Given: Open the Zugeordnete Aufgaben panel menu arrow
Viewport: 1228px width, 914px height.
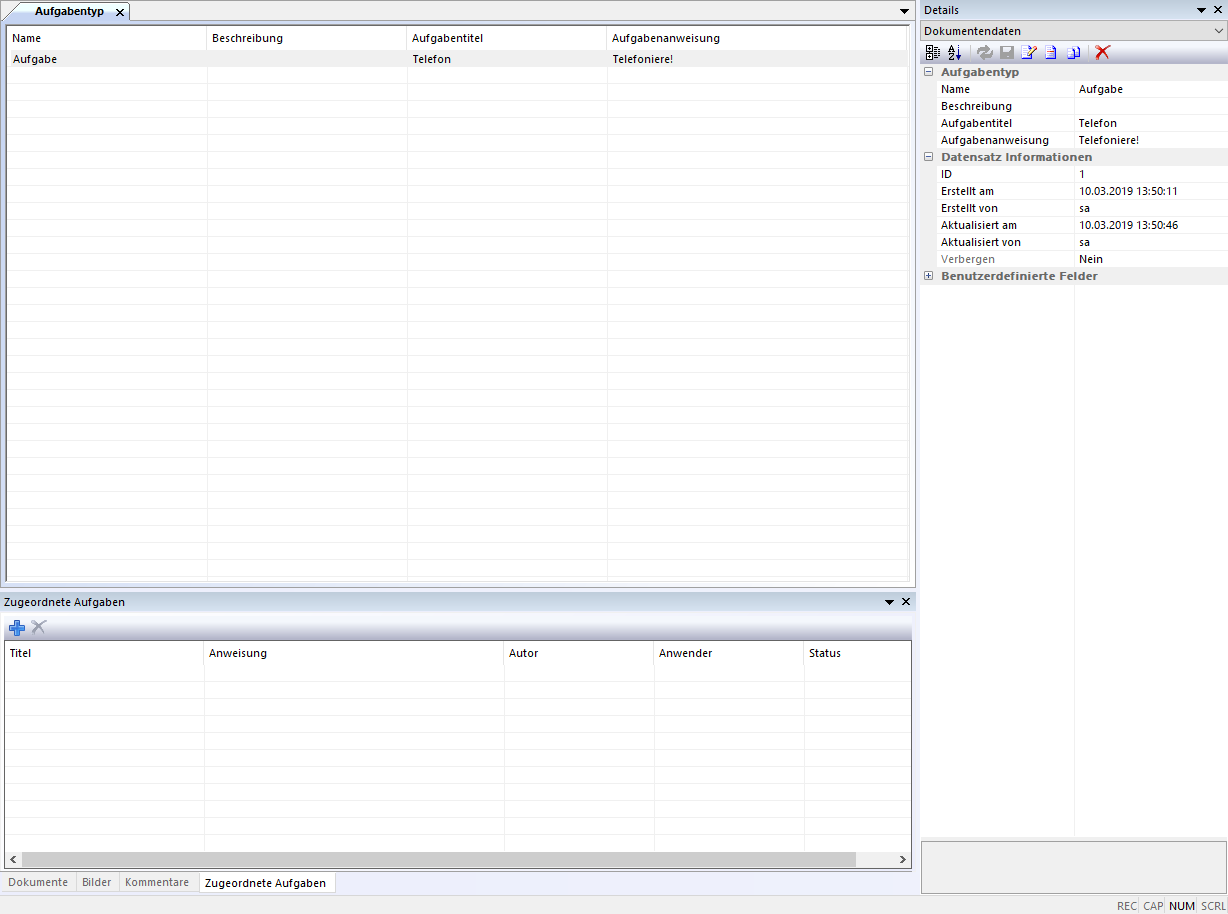Looking at the screenshot, I should [x=889, y=602].
